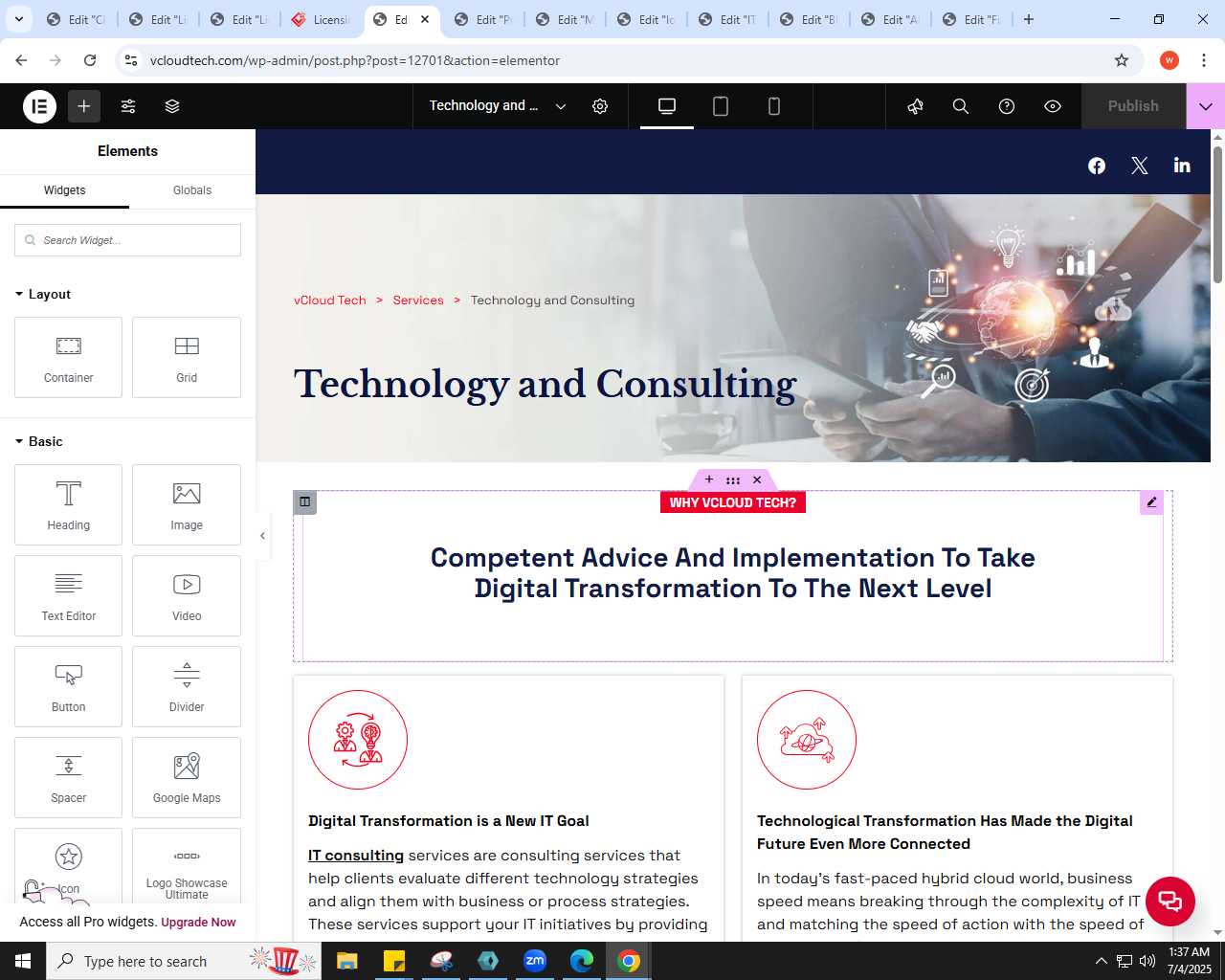This screenshot has height=980, width=1225.
Task: Open site settings sliders icon
Action: [x=128, y=106]
